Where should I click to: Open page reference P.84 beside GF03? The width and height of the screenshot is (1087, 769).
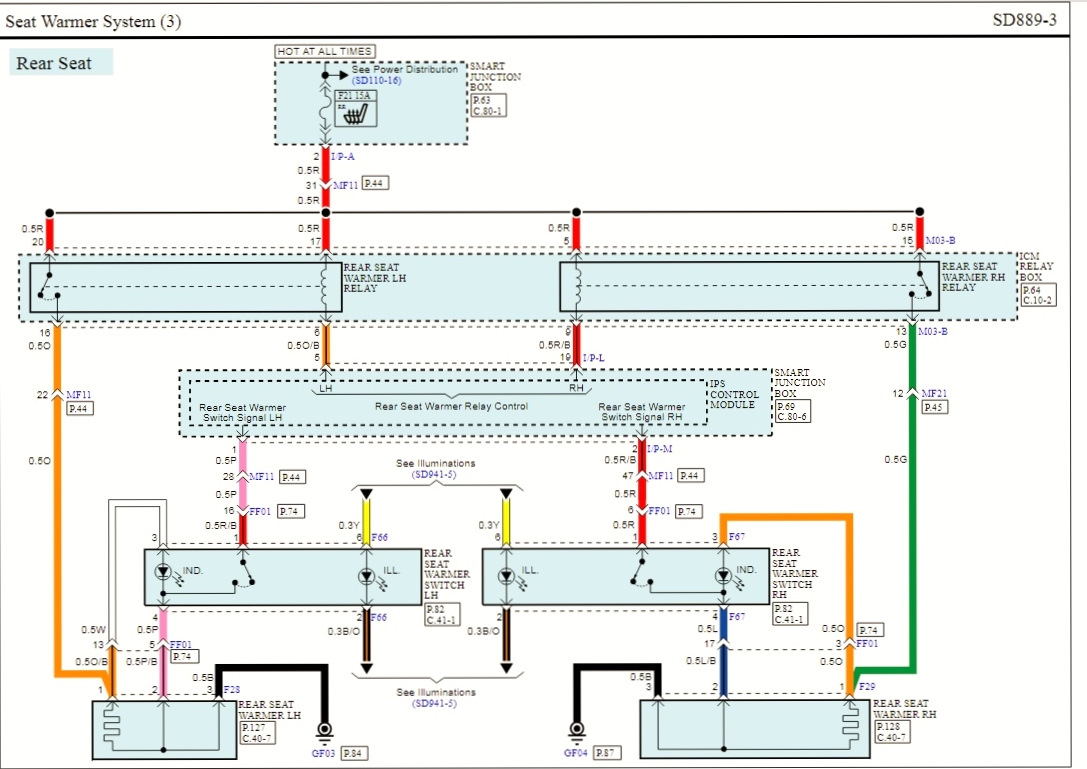point(353,753)
